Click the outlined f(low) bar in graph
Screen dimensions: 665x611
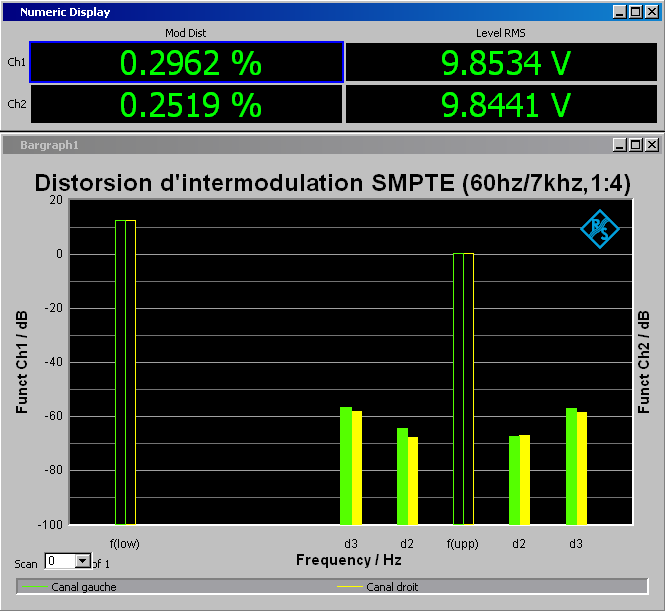[126, 372]
